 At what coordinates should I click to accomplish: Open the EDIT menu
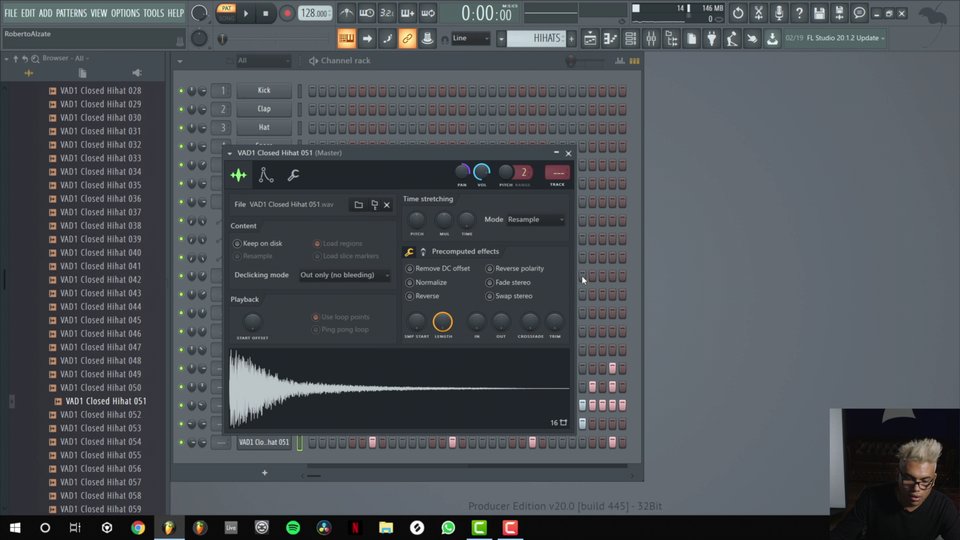28,13
